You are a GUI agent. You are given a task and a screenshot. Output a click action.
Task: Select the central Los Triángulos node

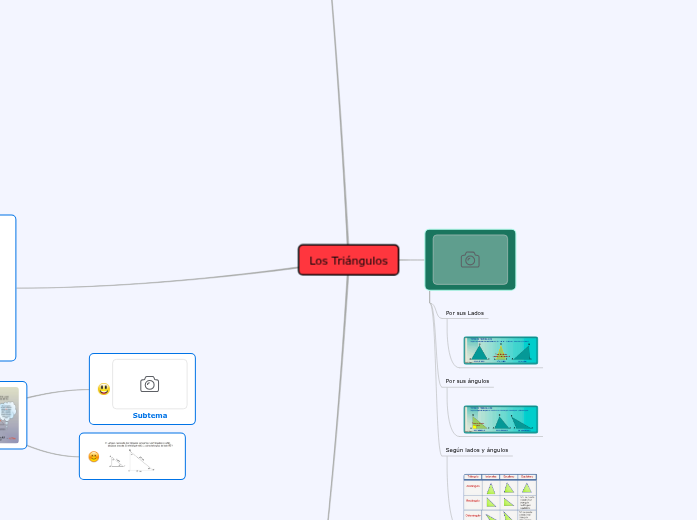click(x=348, y=260)
